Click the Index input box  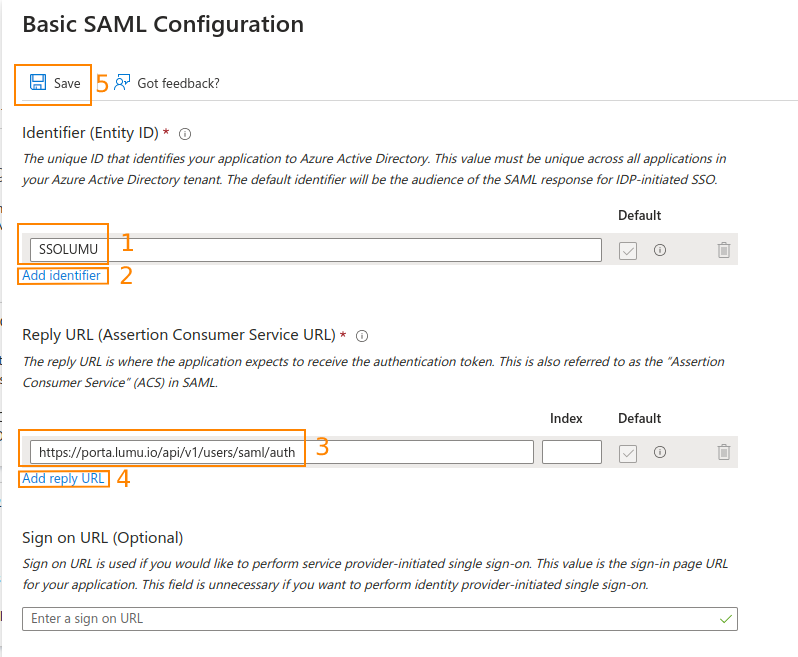coord(571,452)
